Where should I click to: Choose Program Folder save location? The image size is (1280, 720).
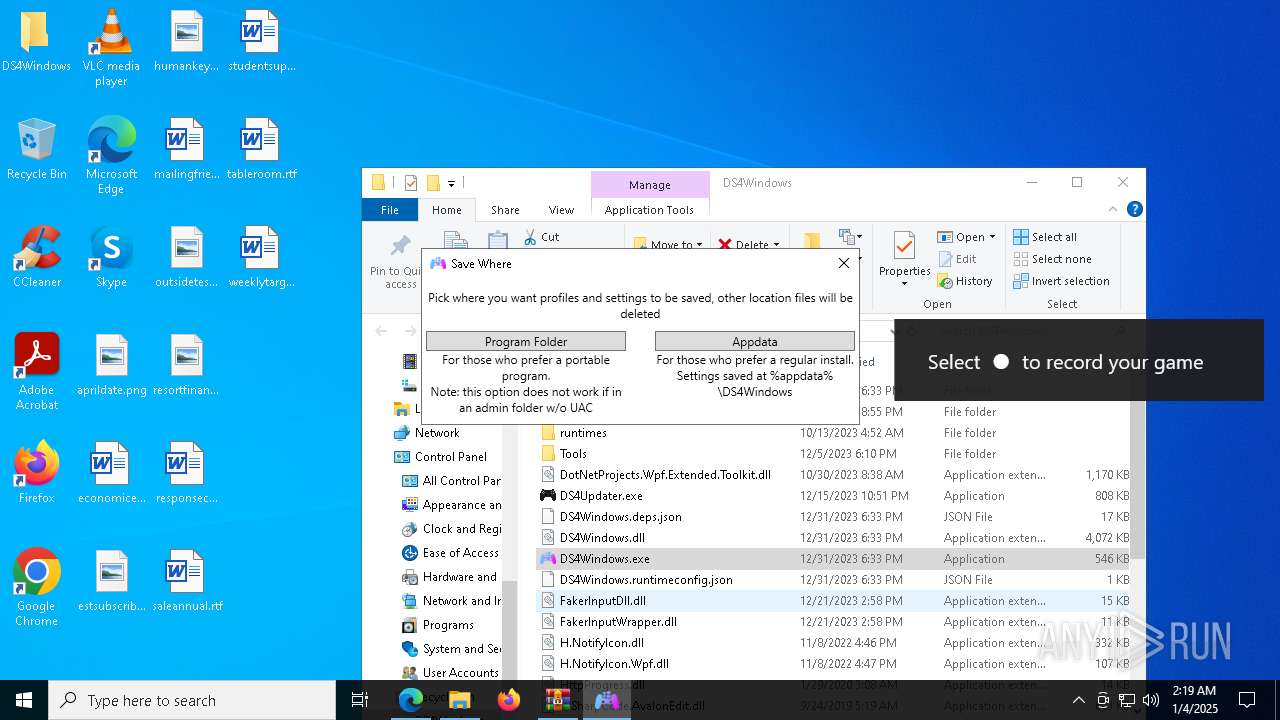point(526,341)
